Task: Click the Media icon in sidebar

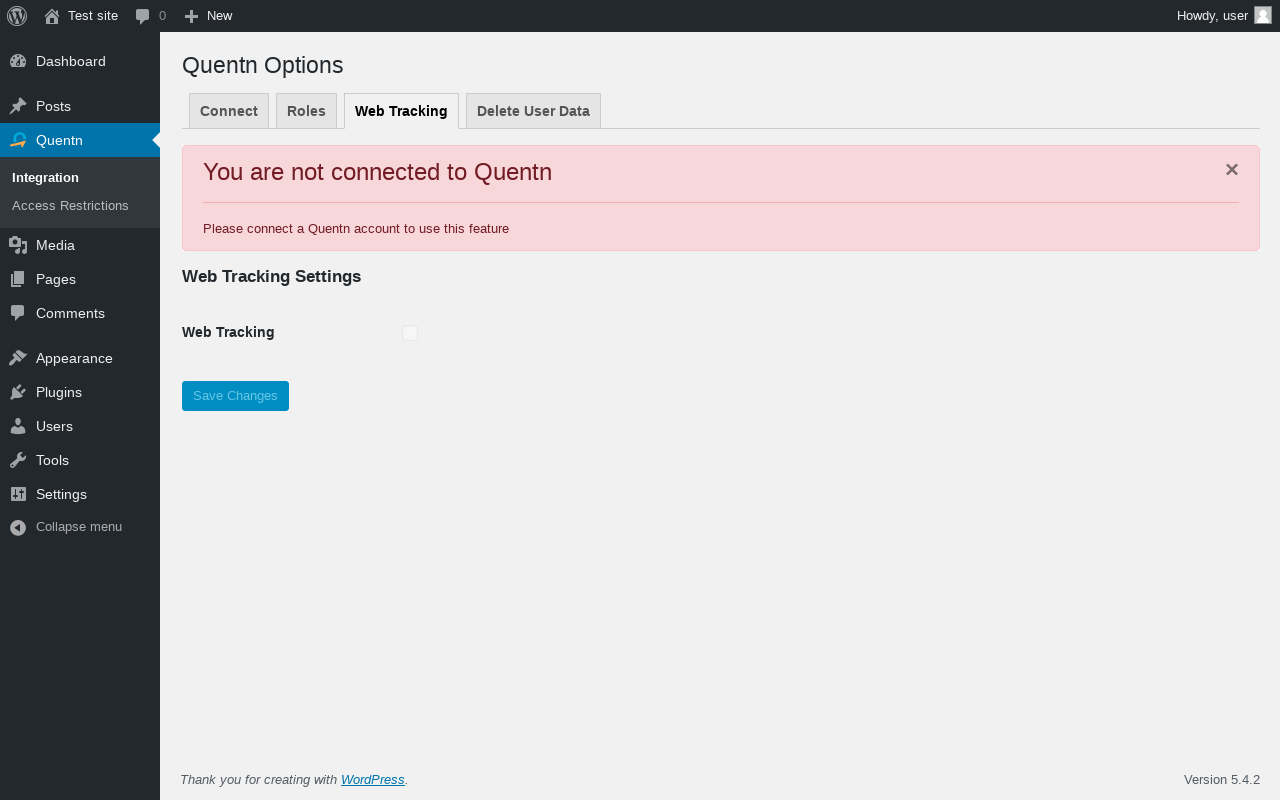Action: (18, 245)
